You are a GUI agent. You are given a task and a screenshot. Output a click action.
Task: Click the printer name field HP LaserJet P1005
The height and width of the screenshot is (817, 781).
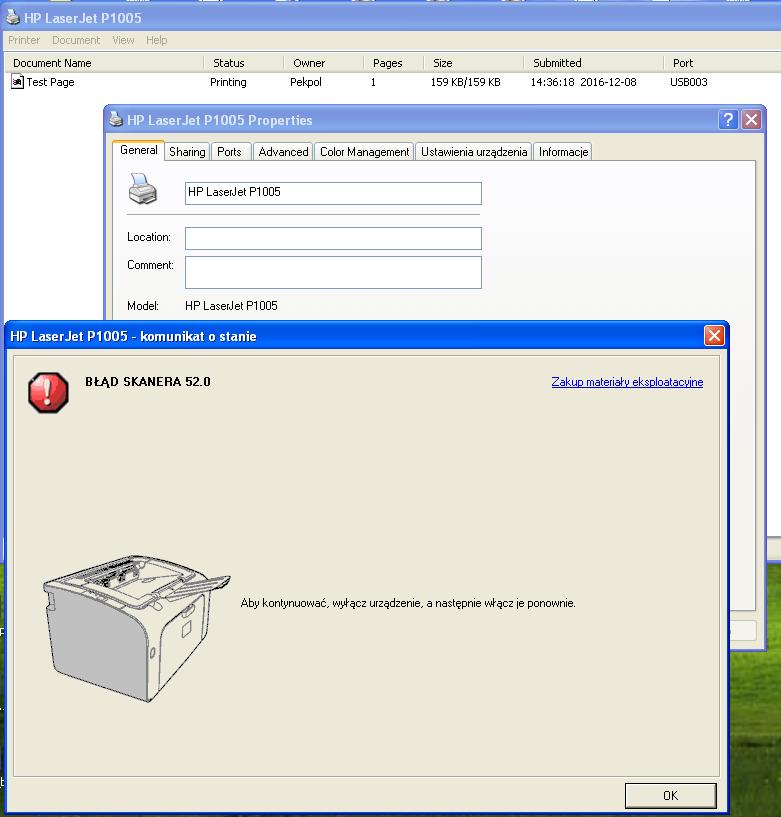click(333, 193)
